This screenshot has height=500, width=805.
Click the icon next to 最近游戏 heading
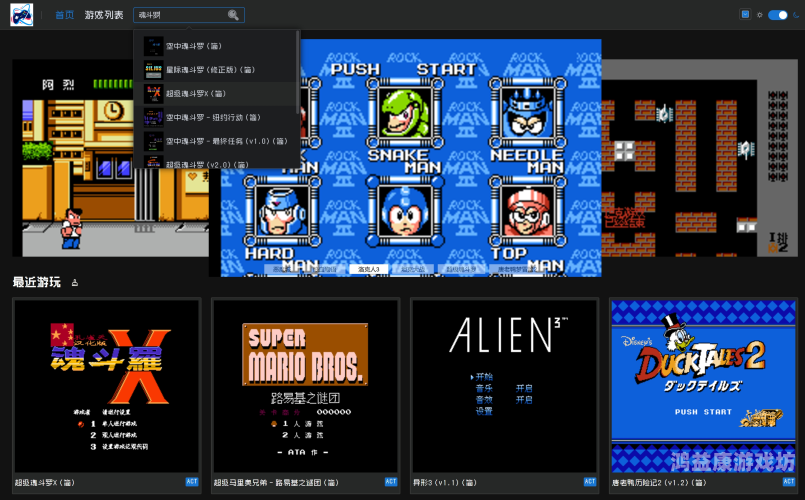coord(75,283)
